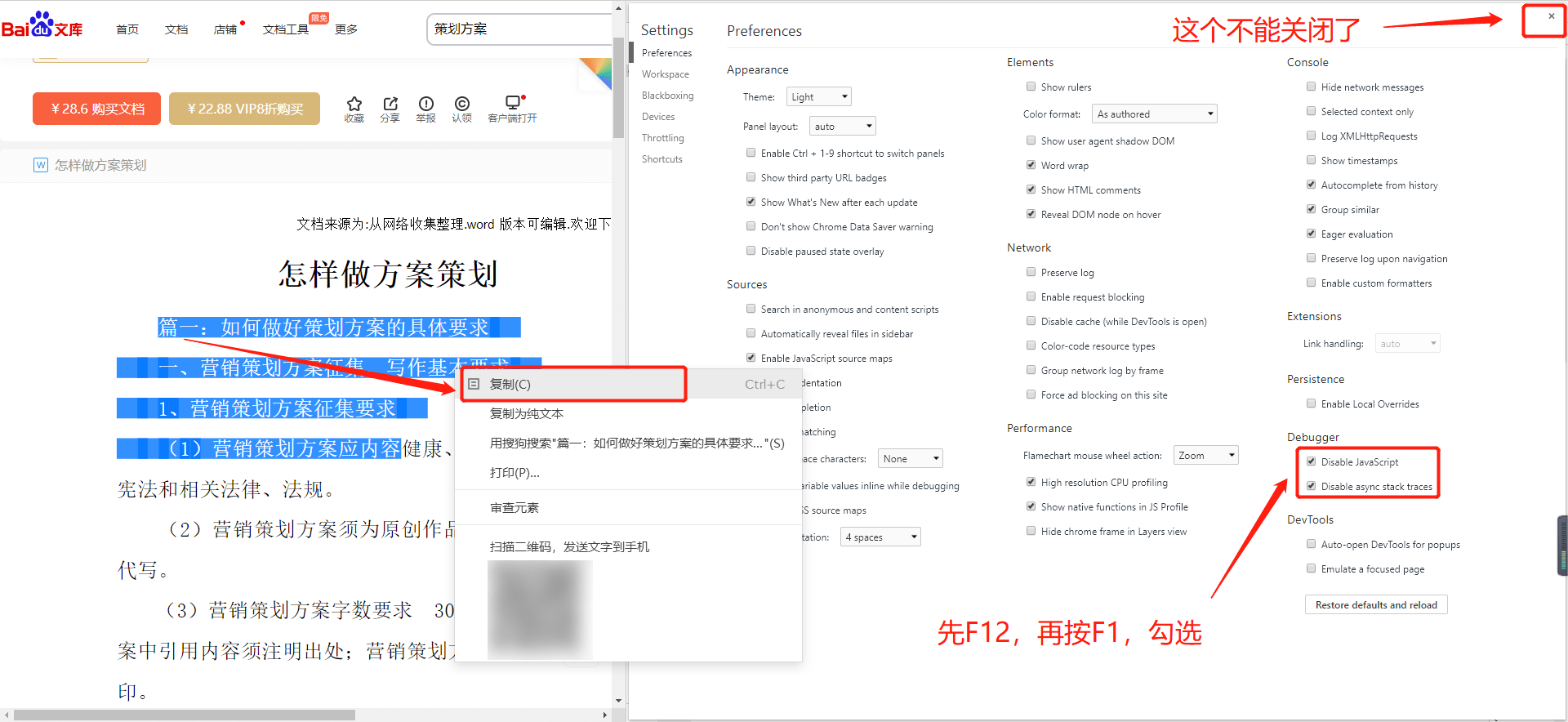1568x722 pixels.
Task: Click the 收藏 star icon
Action: pos(354,104)
